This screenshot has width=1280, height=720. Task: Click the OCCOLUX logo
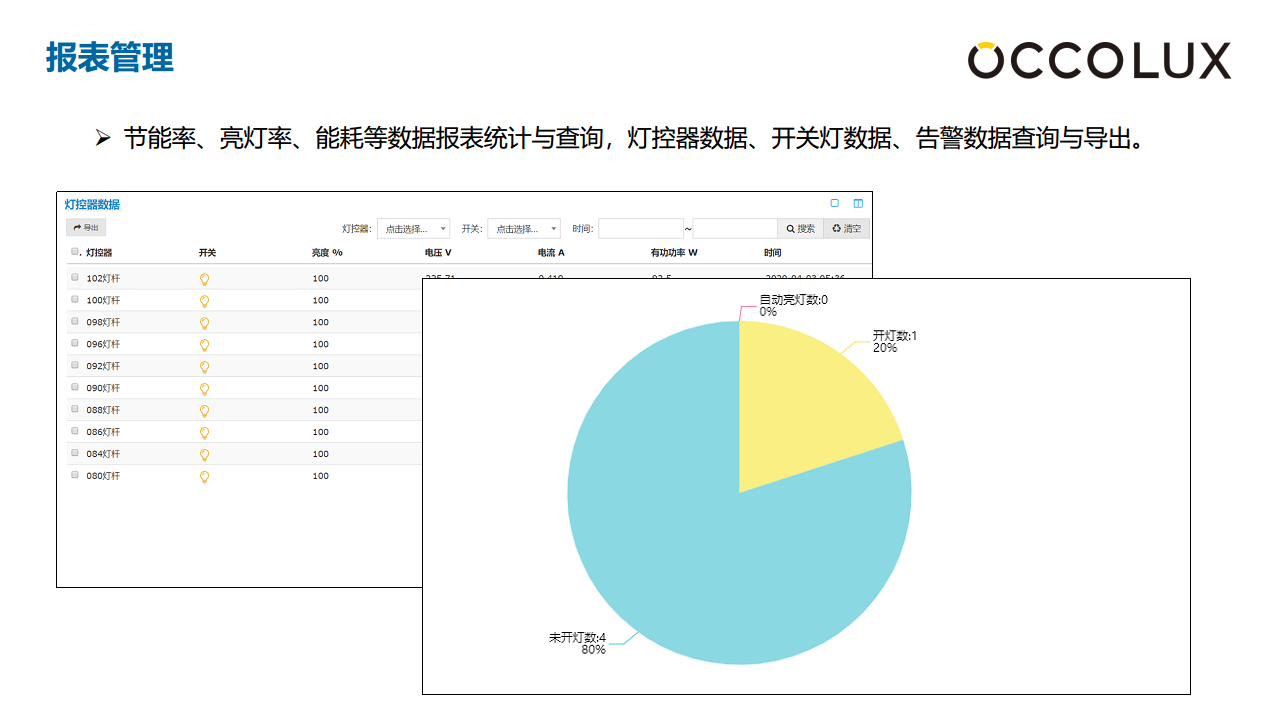tap(1099, 60)
